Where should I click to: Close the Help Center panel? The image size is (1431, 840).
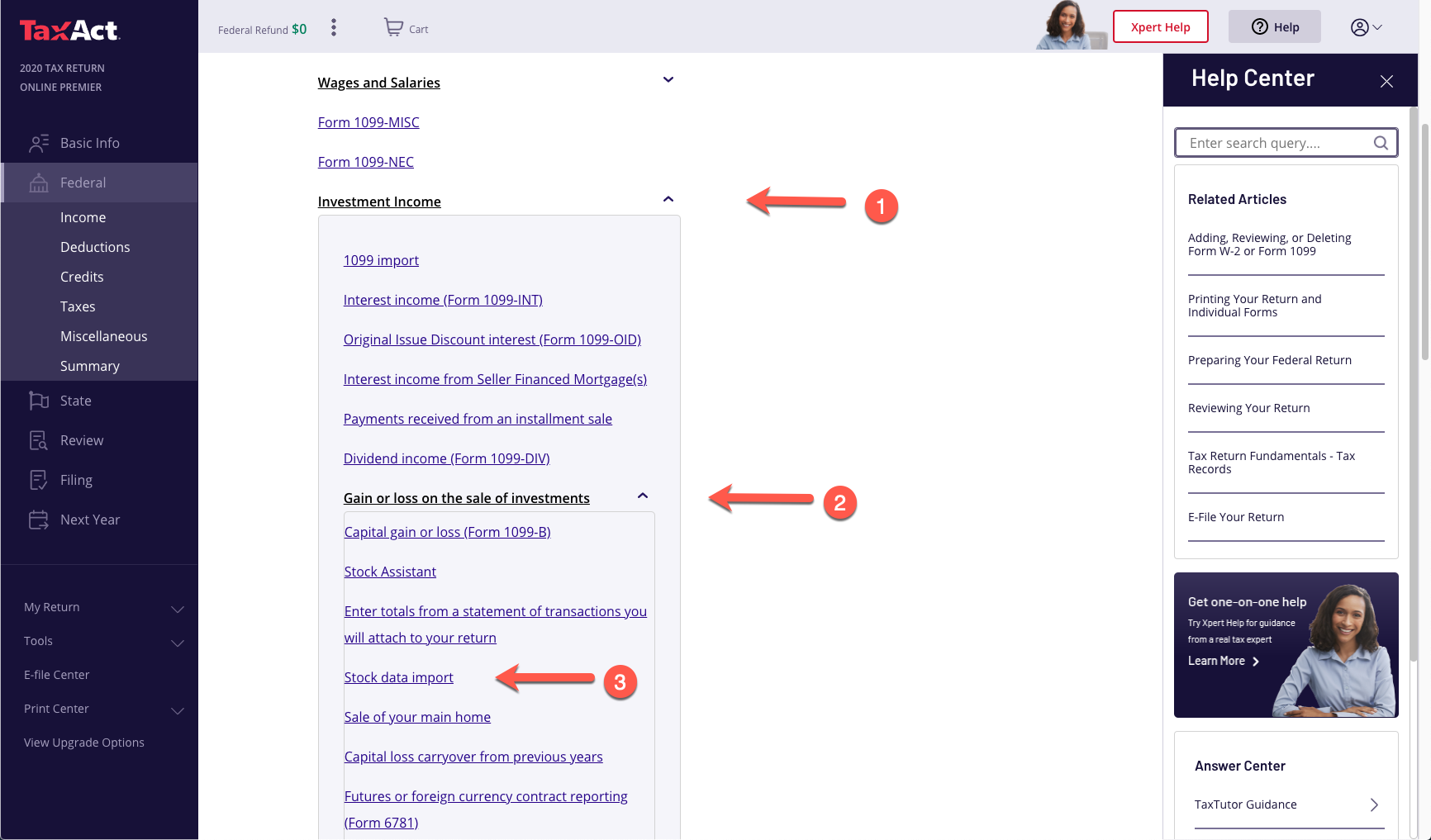1386,81
